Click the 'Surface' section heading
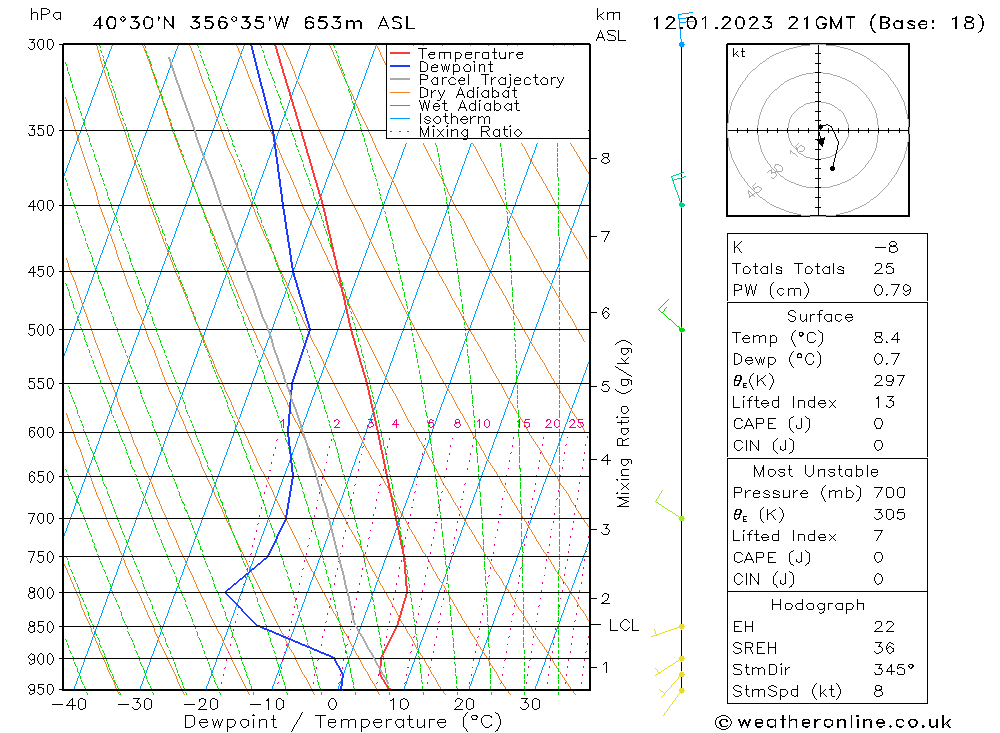 820,316
